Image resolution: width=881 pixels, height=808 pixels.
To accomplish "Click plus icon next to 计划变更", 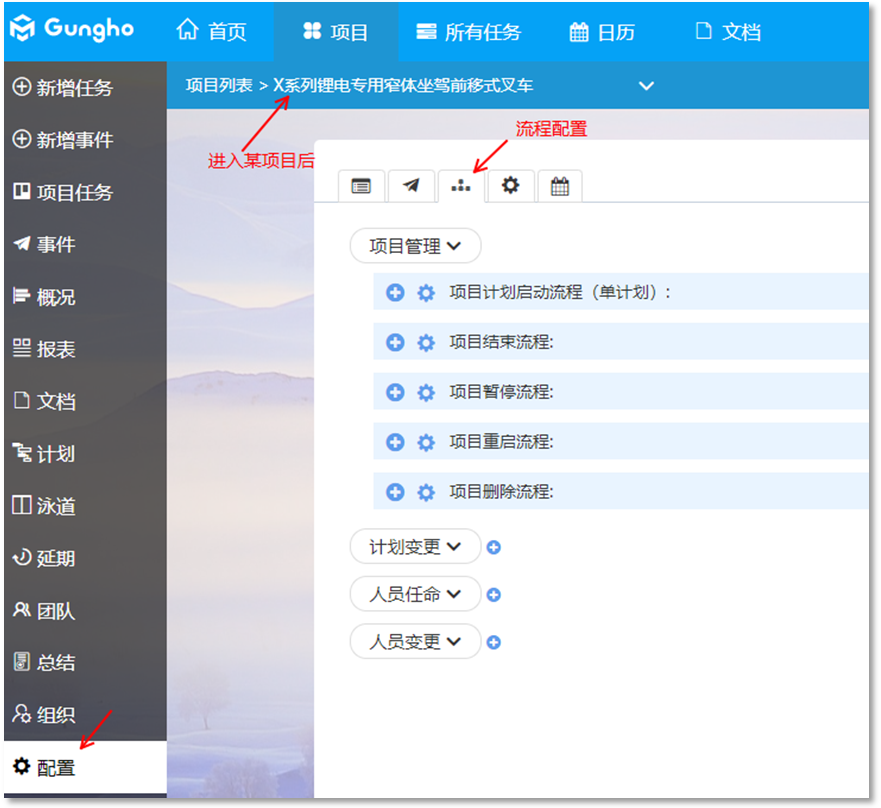I will point(493,548).
